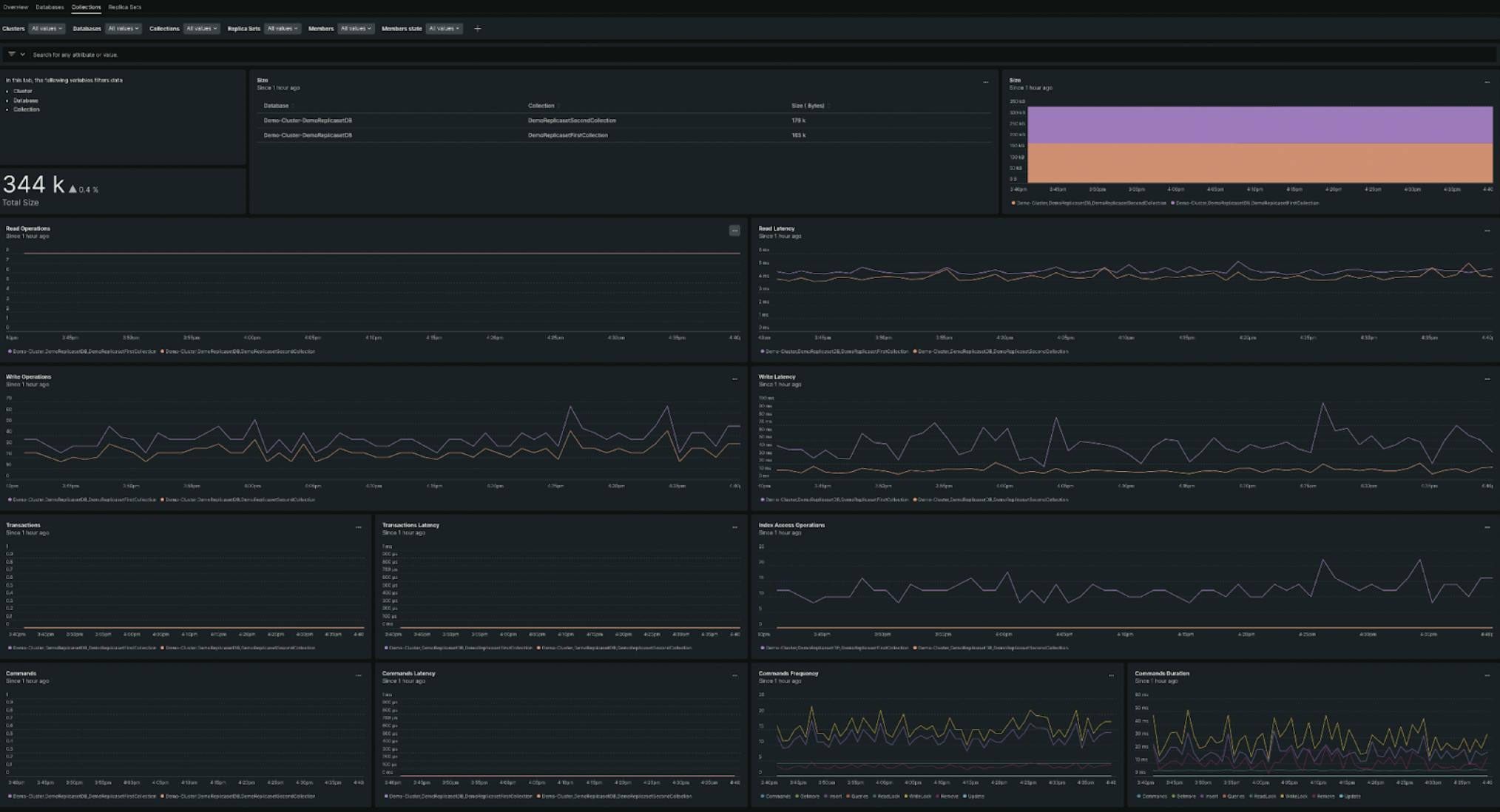Expand the Members state All values dropdown
This screenshot has height=812, width=1500.
tap(444, 29)
